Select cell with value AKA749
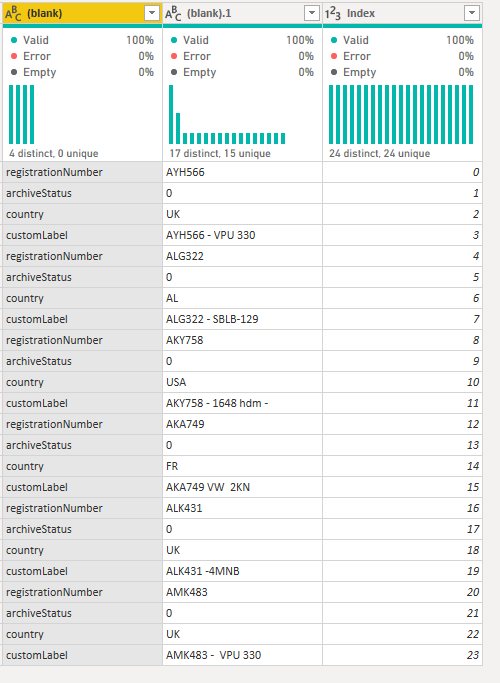 (x=242, y=424)
